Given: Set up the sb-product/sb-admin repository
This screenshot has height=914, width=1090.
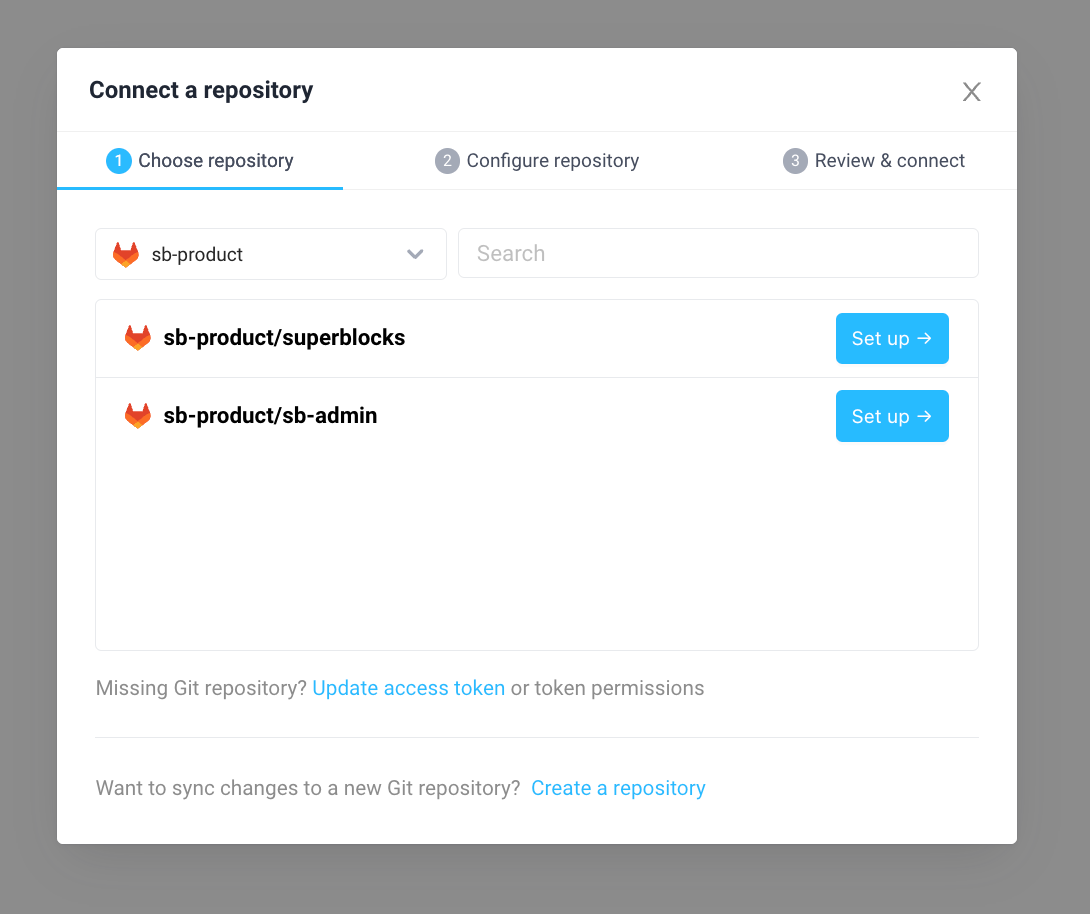Looking at the screenshot, I should [892, 416].
